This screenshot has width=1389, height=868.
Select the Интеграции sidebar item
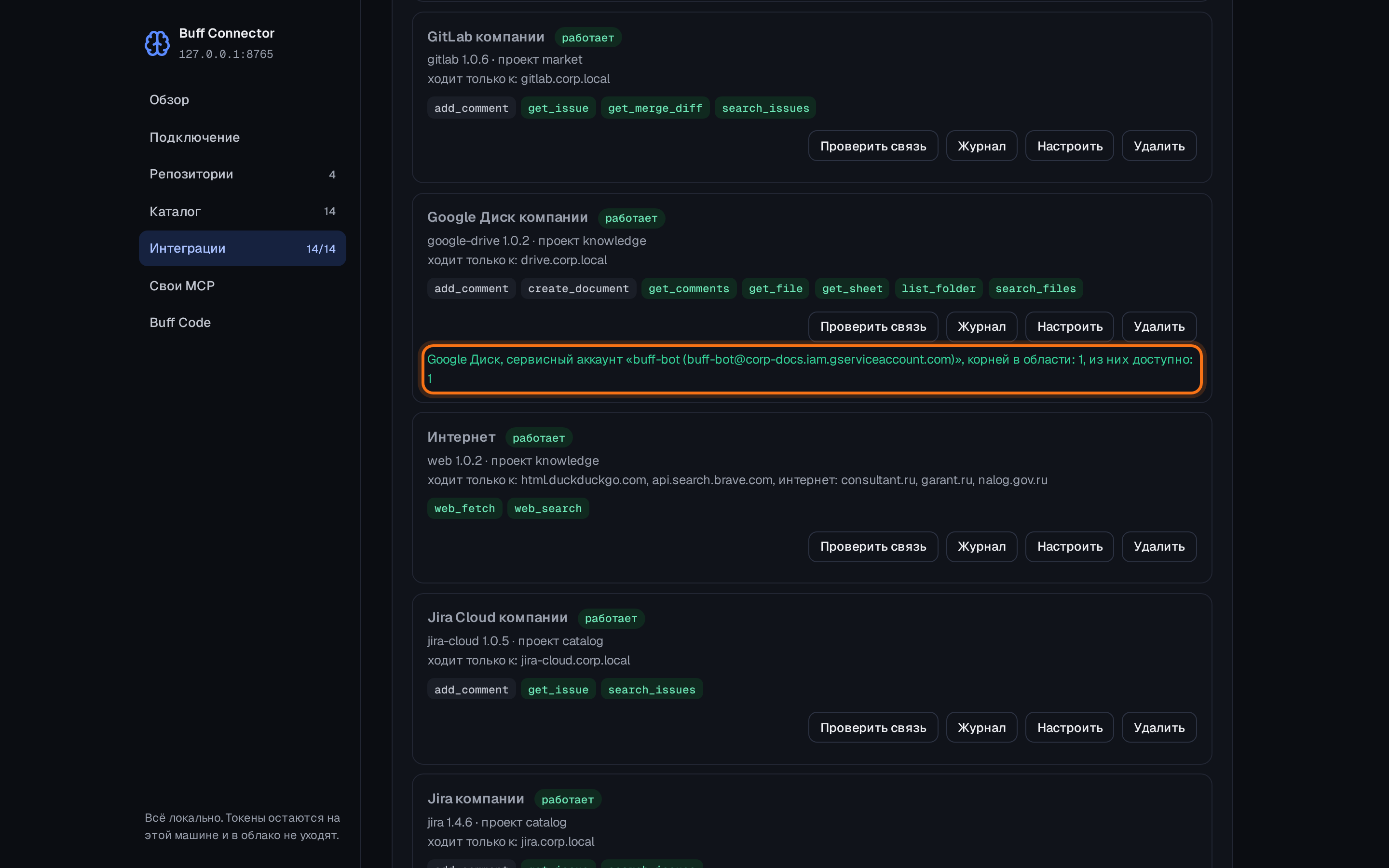click(242, 248)
